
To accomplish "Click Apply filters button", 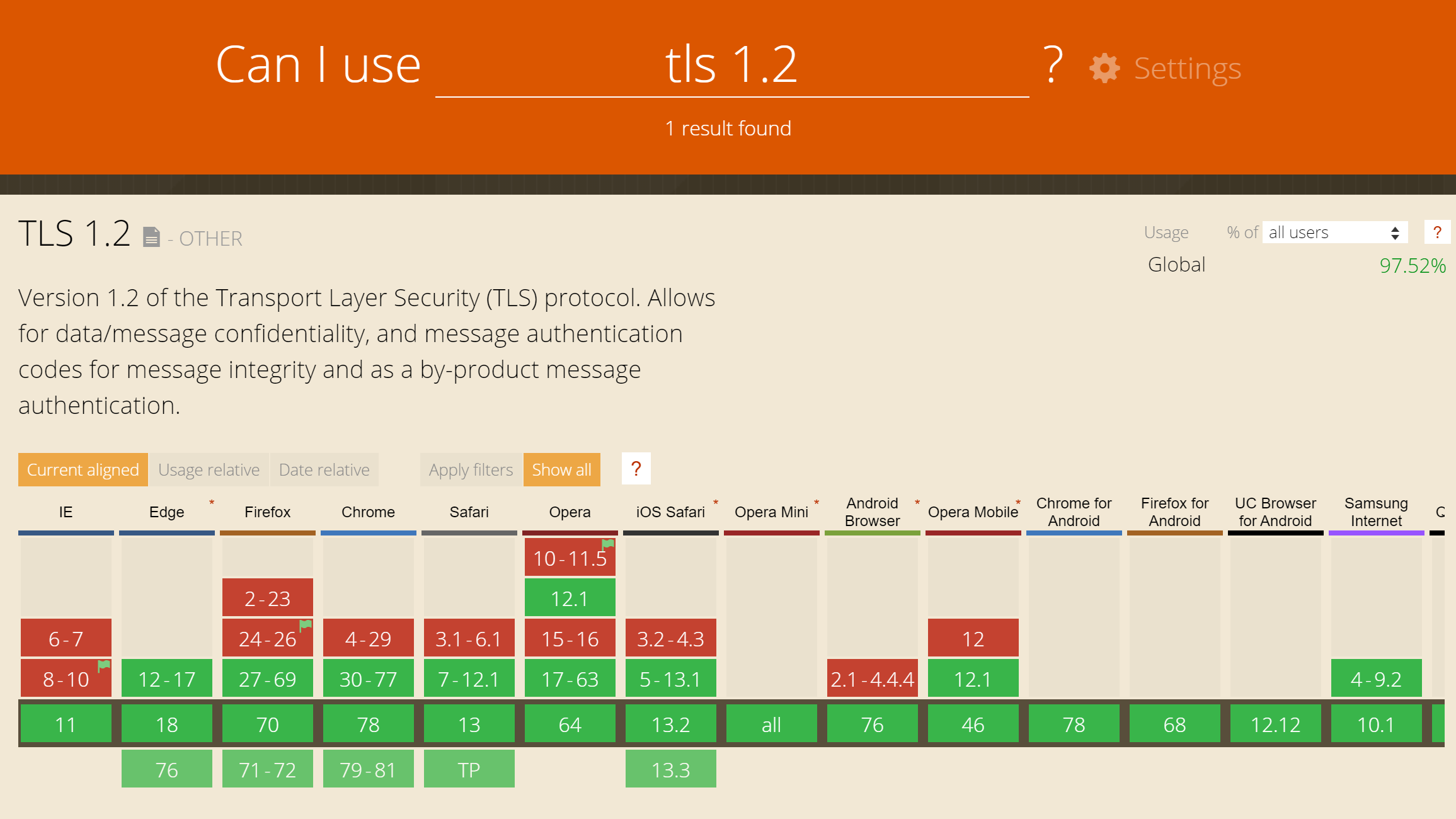I will click(x=470, y=470).
